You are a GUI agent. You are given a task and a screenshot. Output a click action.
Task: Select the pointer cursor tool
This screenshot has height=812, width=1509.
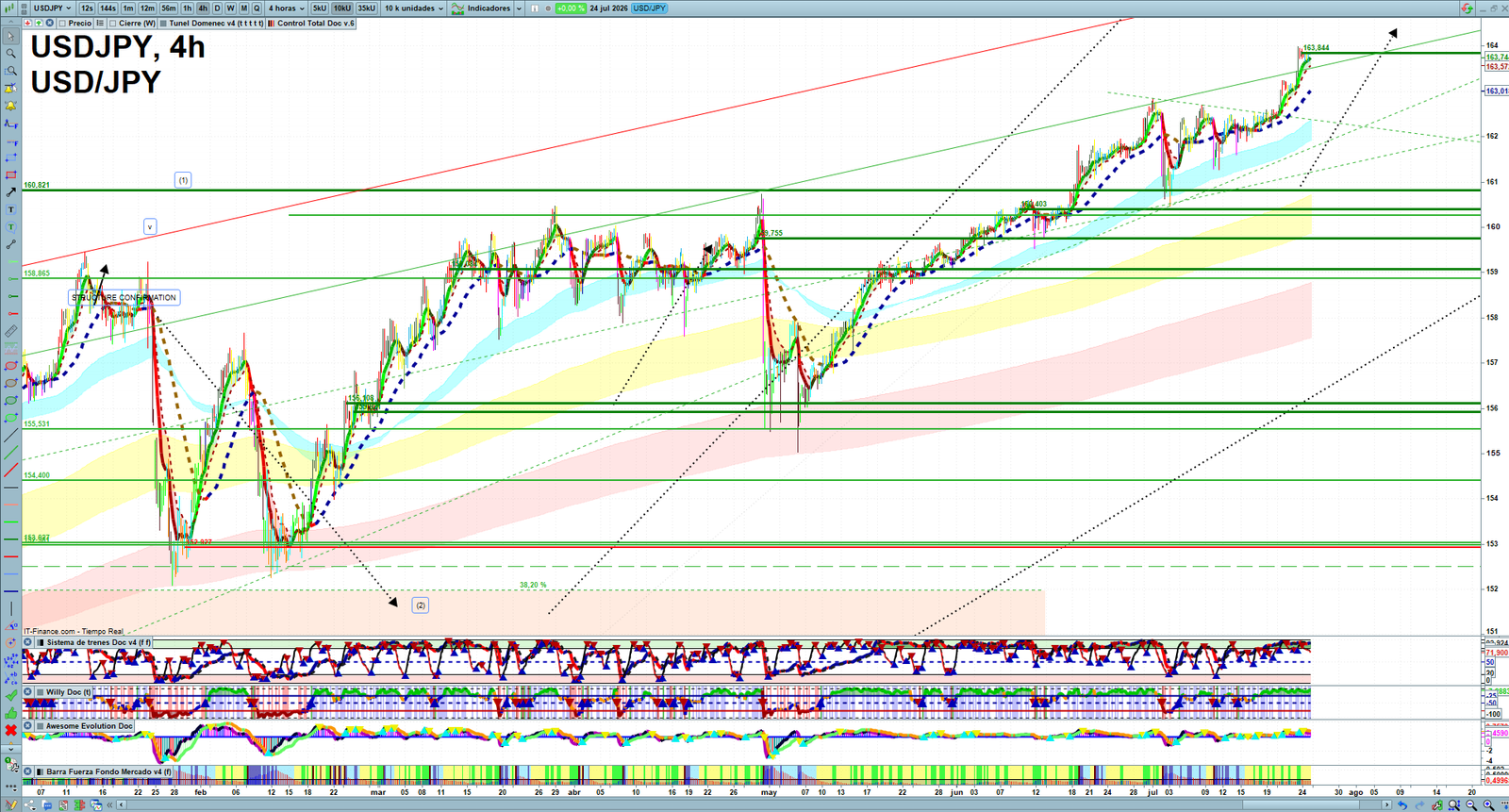(x=10, y=36)
